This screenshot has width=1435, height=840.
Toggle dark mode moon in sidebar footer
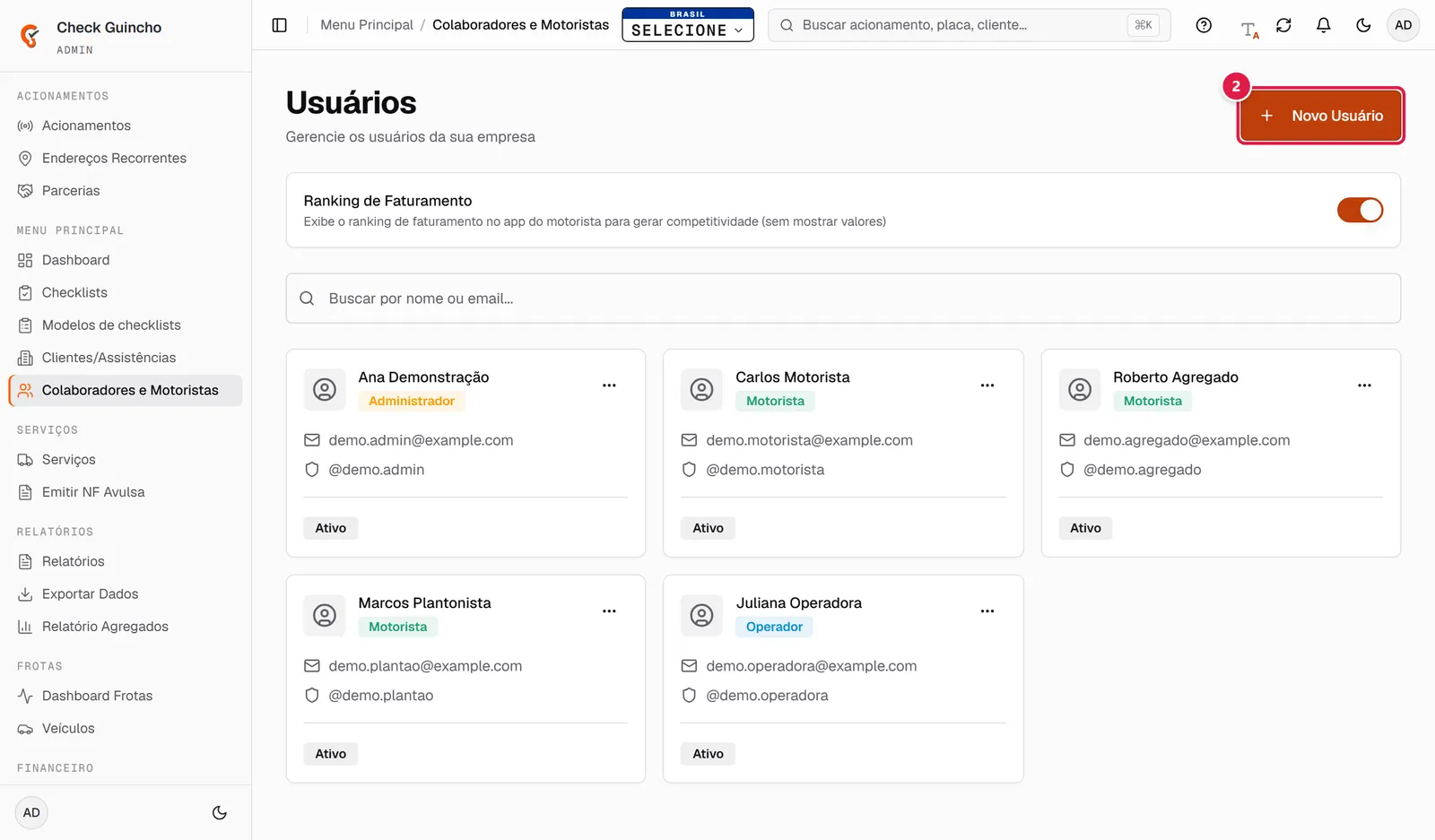[219, 813]
